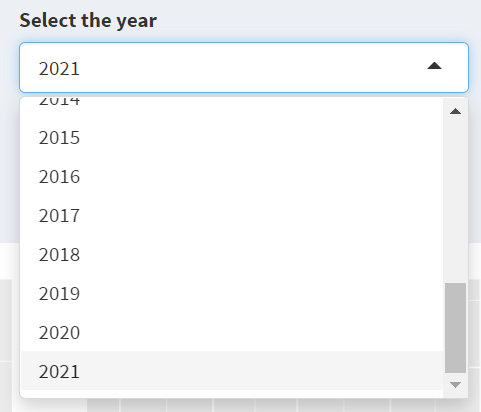Image resolution: width=481 pixels, height=412 pixels.
Task: Select the partially visible 2014 option
Action: (x=232, y=108)
